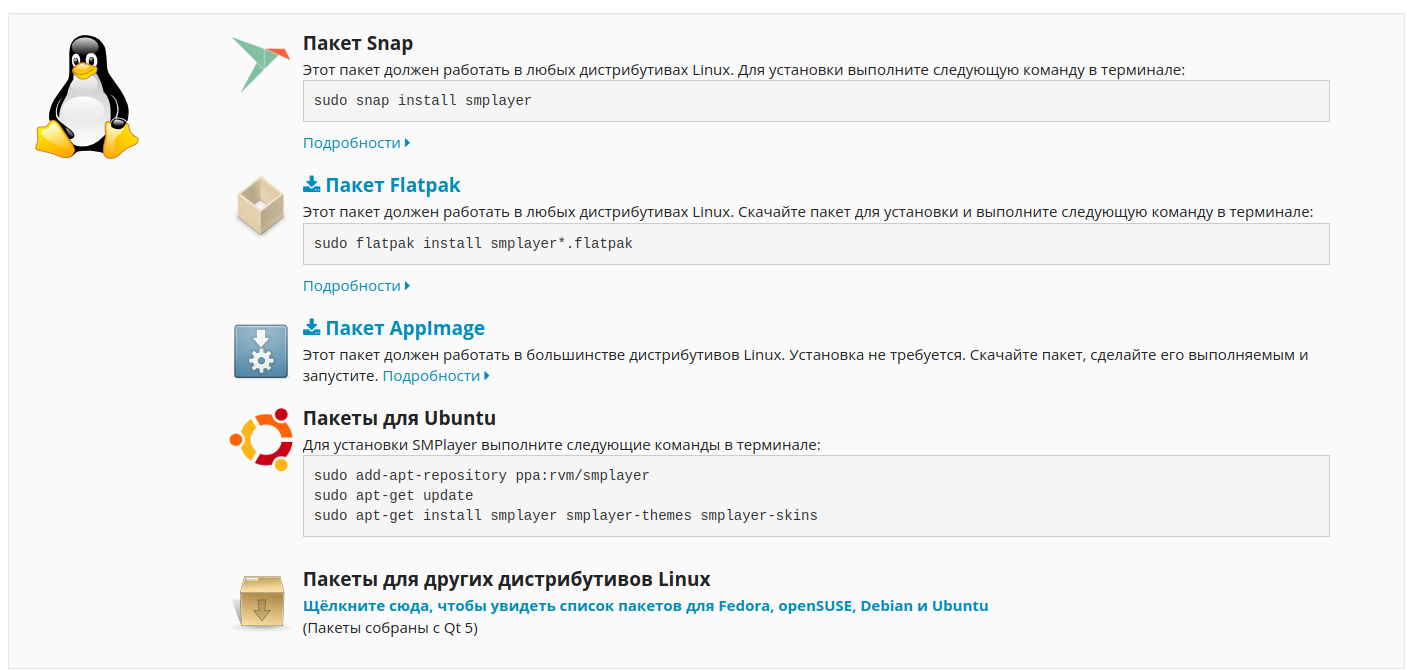The height and width of the screenshot is (670, 1407).
Task: Click the Flatpak cardboard box icon
Action: click(x=261, y=205)
